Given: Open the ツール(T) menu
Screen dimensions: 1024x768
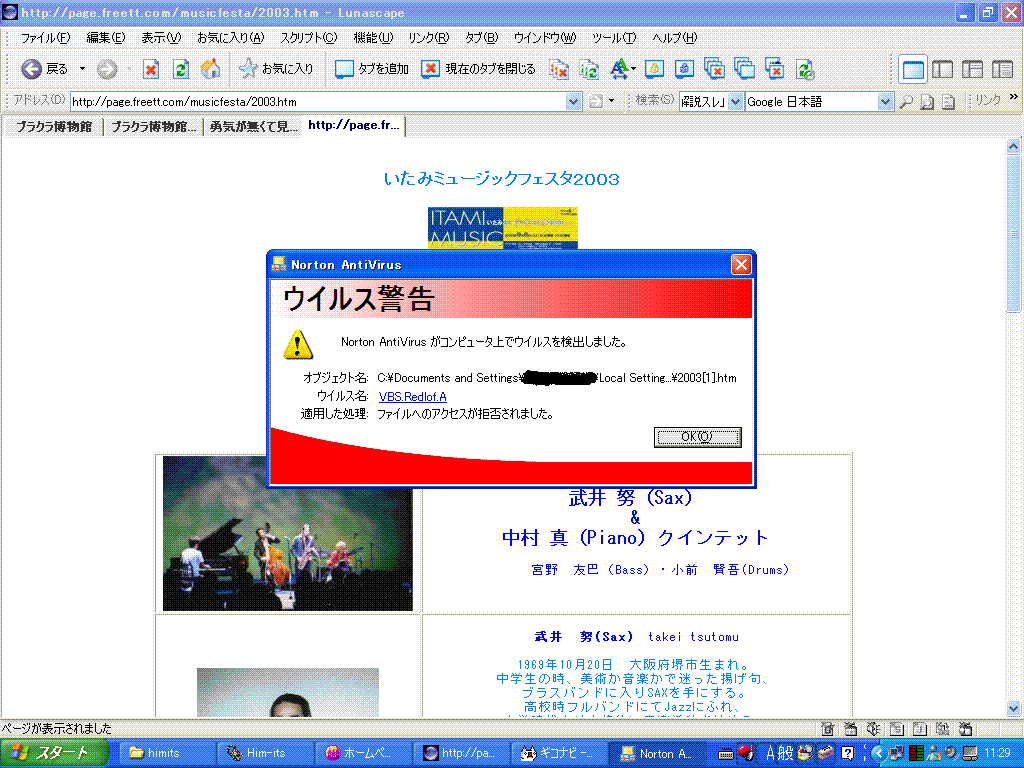Looking at the screenshot, I should [x=614, y=38].
